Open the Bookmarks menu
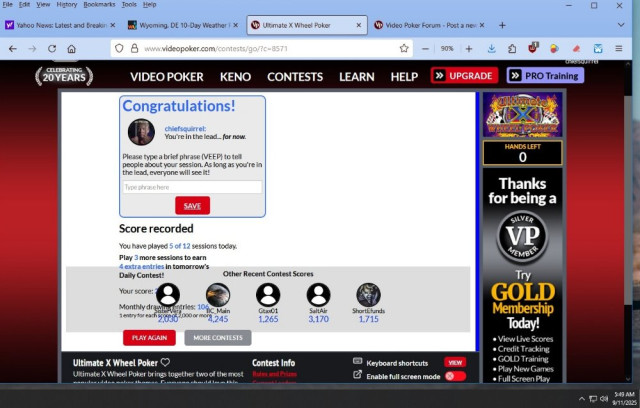The height and width of the screenshot is (408, 640). coord(99,4)
